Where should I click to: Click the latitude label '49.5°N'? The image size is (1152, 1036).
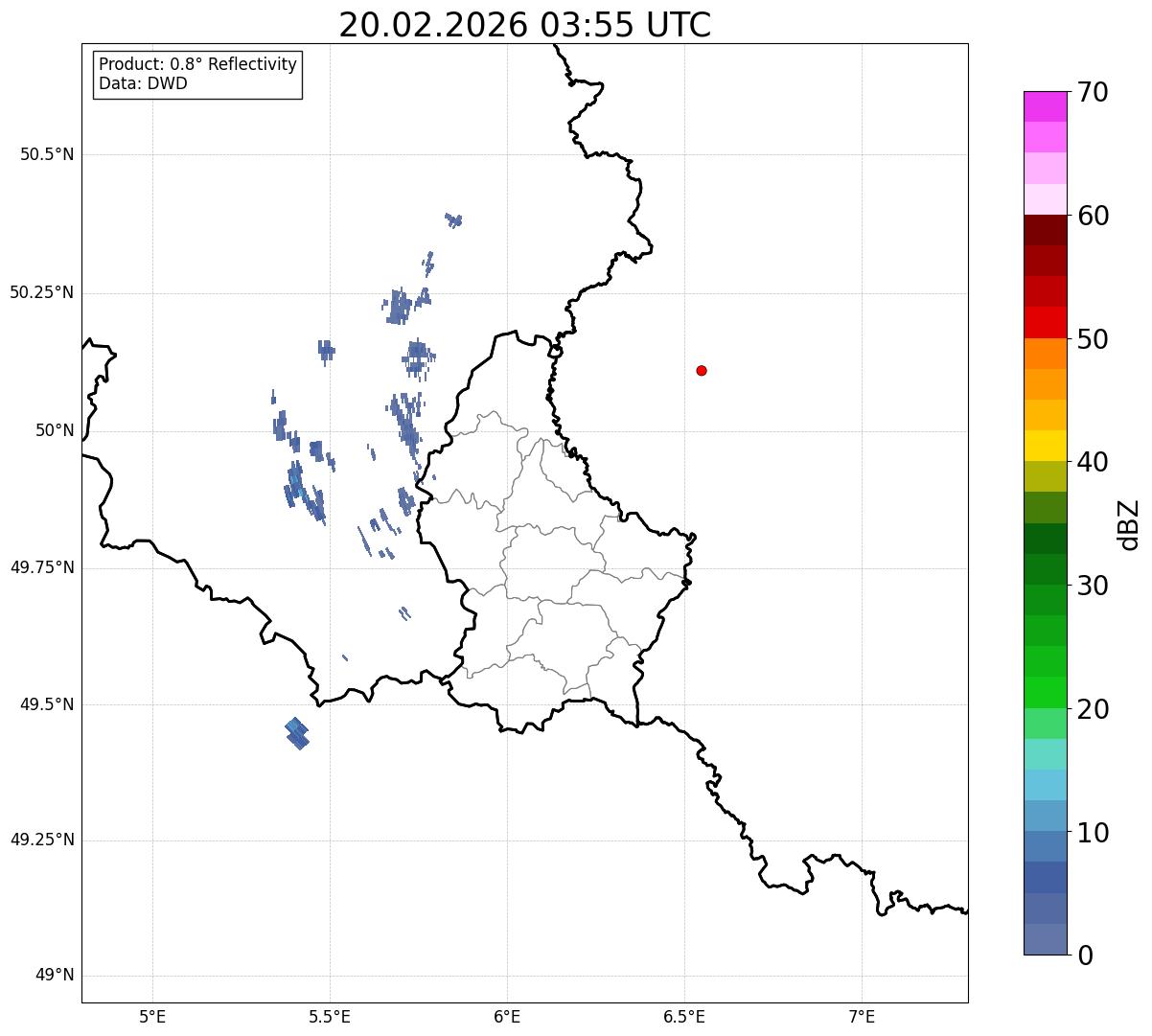46,704
